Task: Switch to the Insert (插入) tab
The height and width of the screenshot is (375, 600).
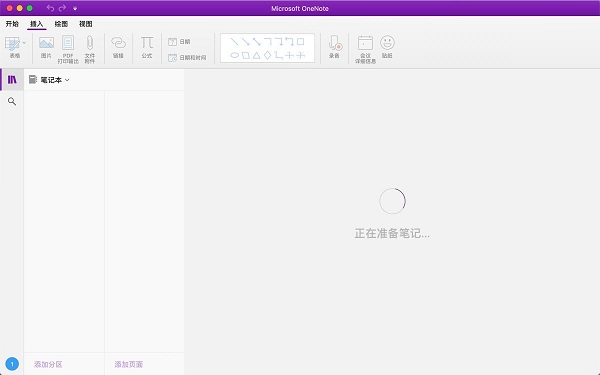Action: coord(37,24)
